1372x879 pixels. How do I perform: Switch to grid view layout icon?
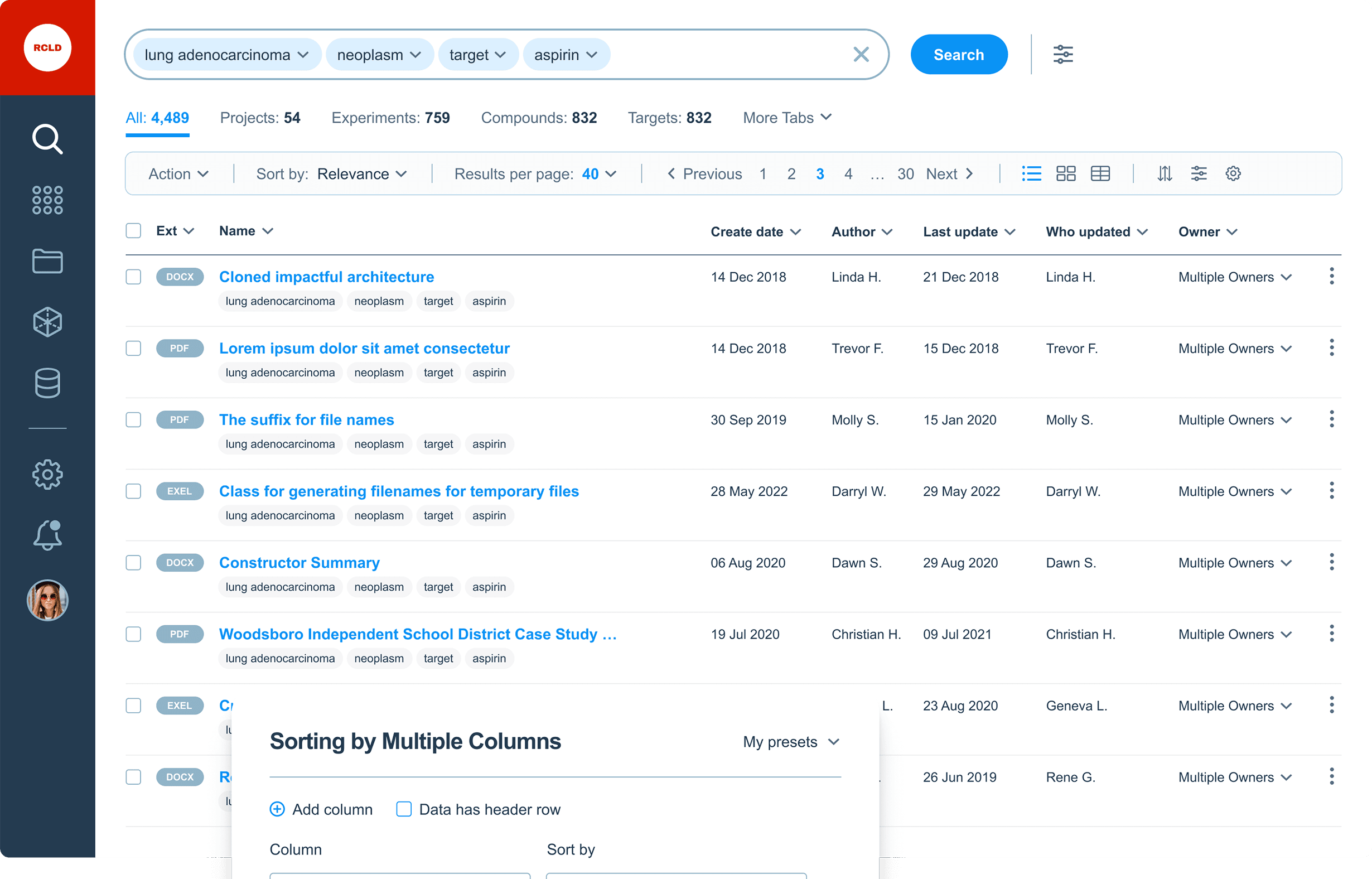1065,173
